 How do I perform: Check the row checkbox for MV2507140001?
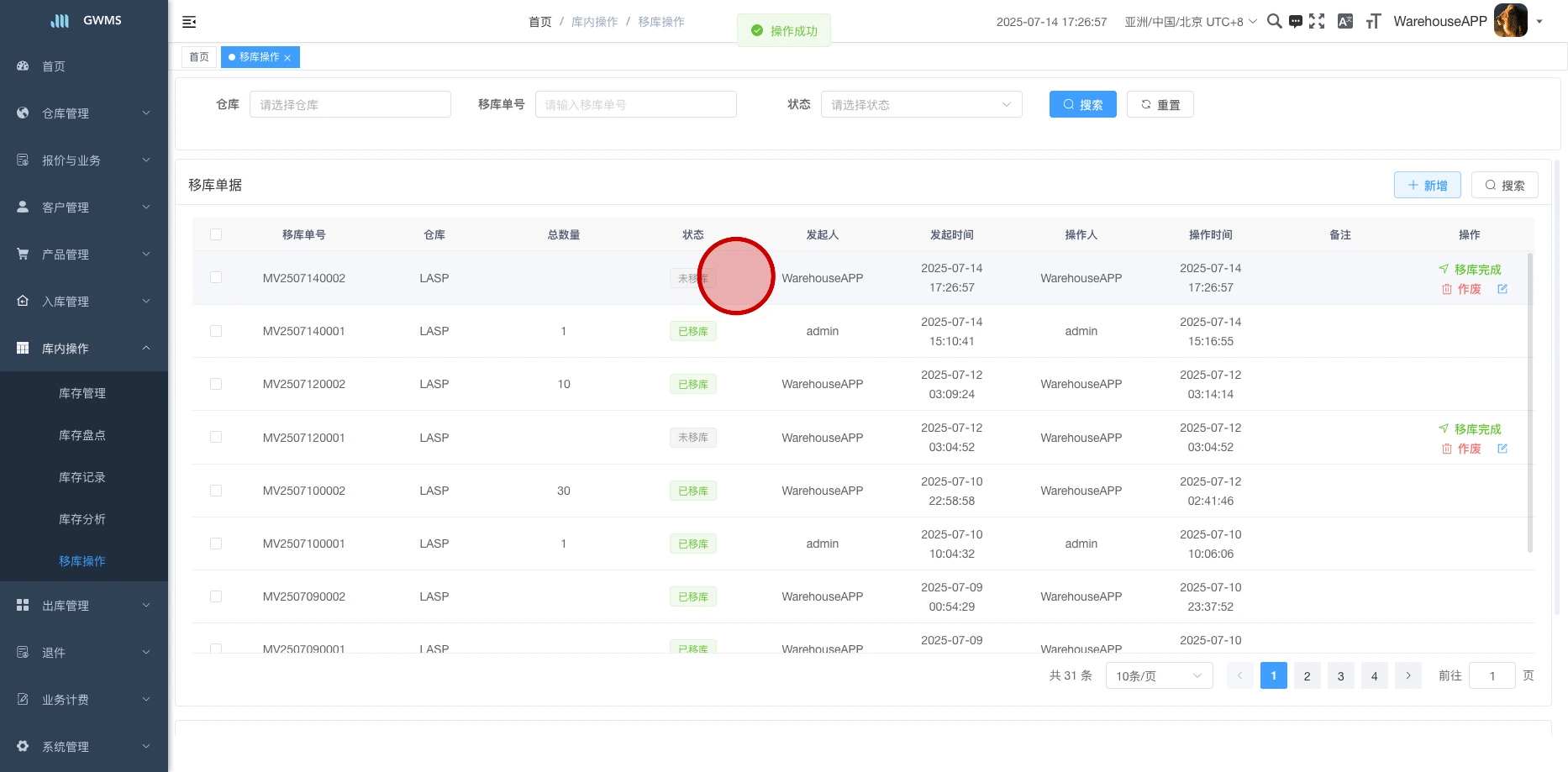pyautogui.click(x=216, y=331)
